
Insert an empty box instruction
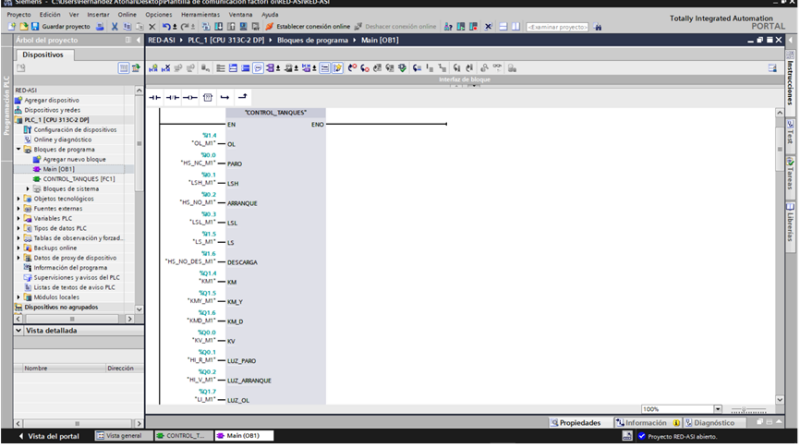point(208,97)
